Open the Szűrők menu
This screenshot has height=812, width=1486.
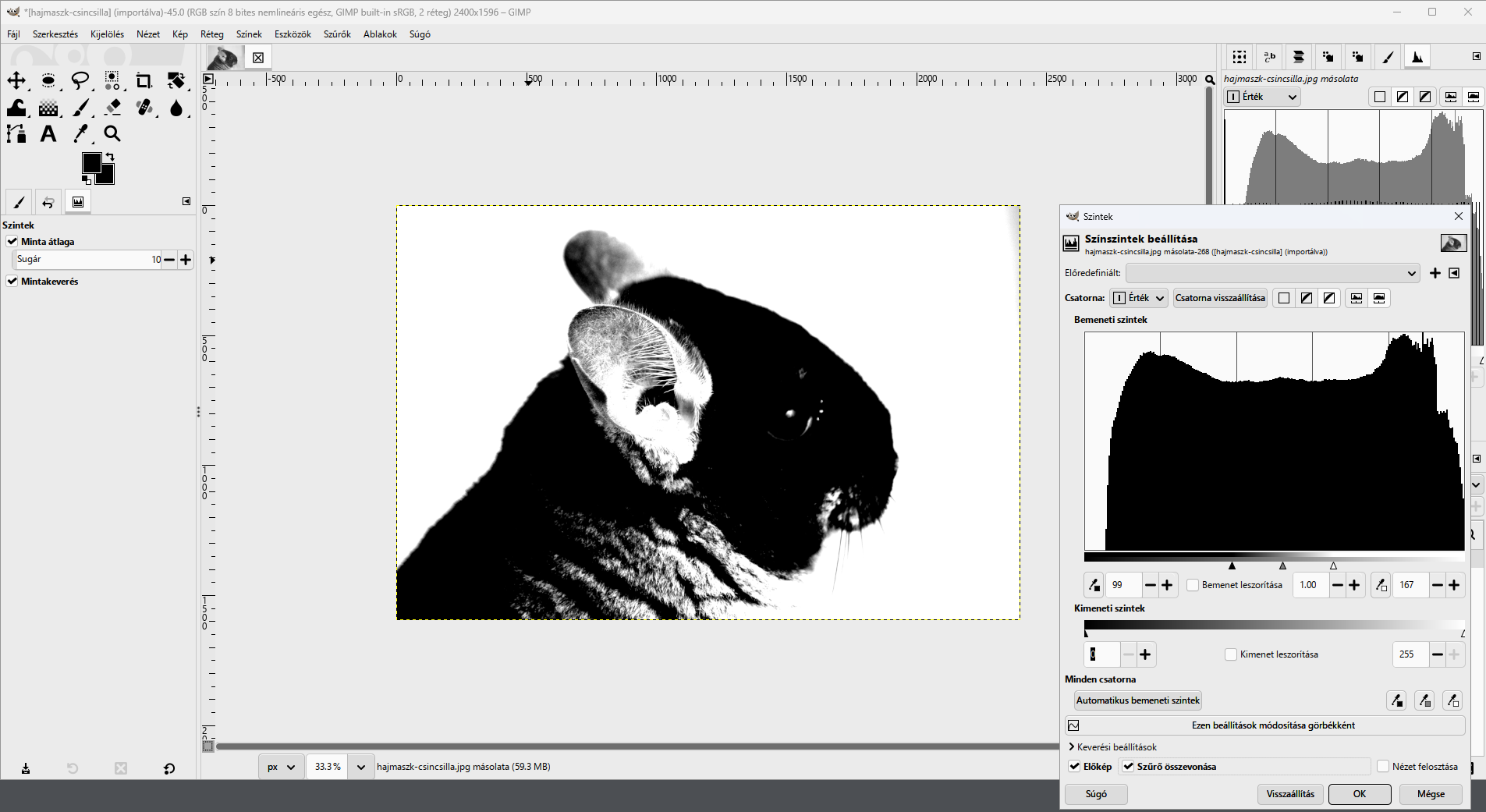pos(337,34)
